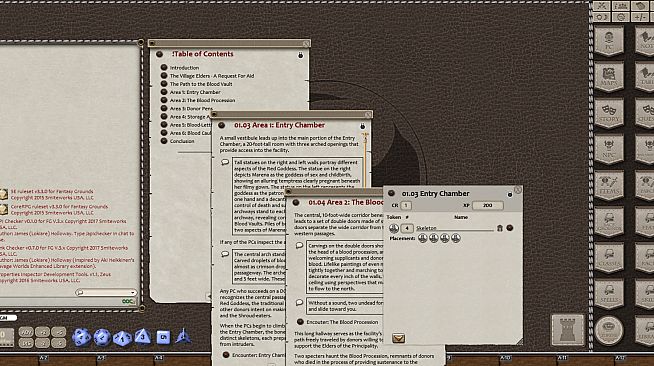Open the PC sidebar button
Screen dimensions: 654x366
click(609, 41)
